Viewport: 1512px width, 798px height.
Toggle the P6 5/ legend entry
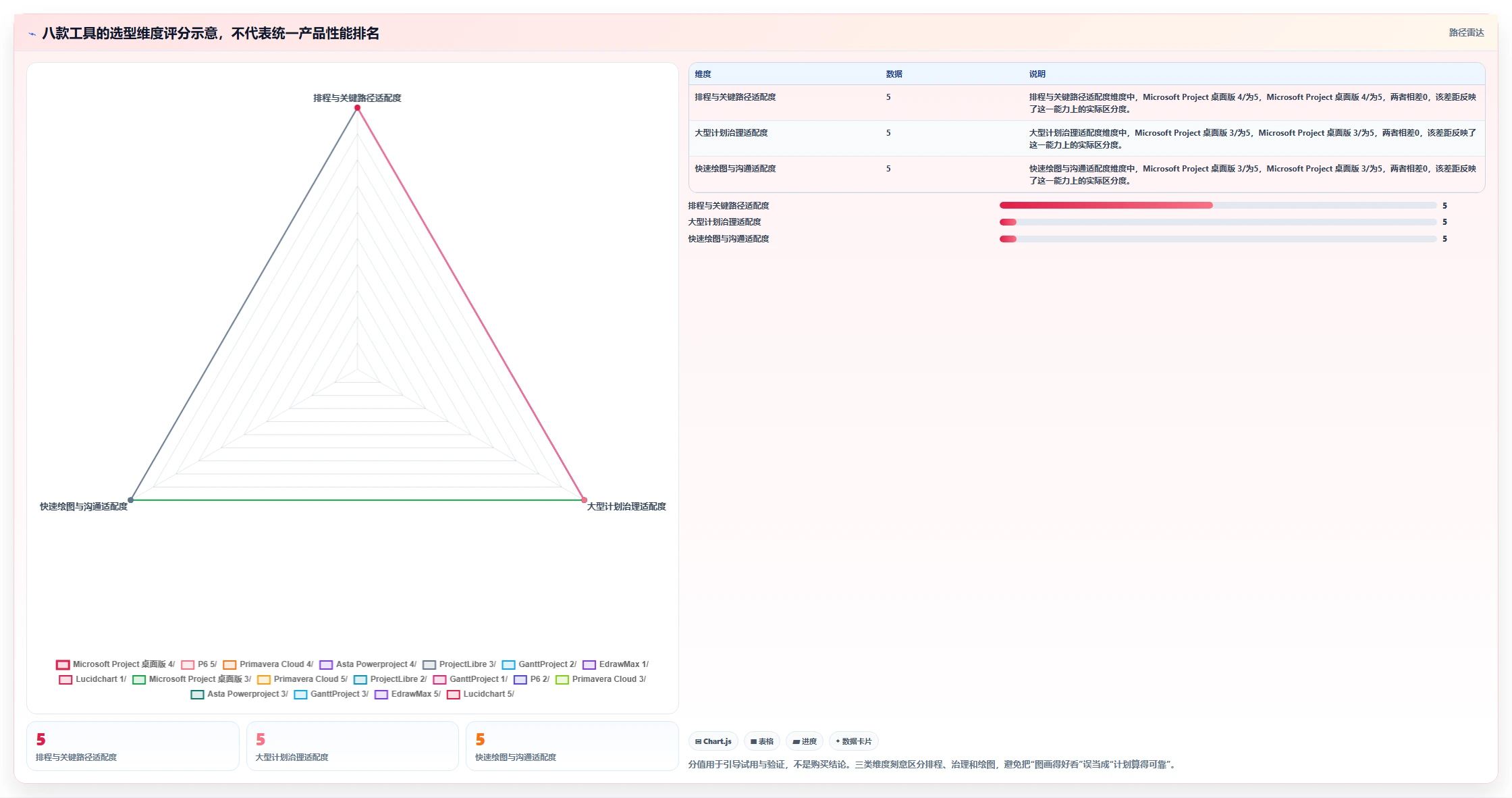click(x=199, y=664)
